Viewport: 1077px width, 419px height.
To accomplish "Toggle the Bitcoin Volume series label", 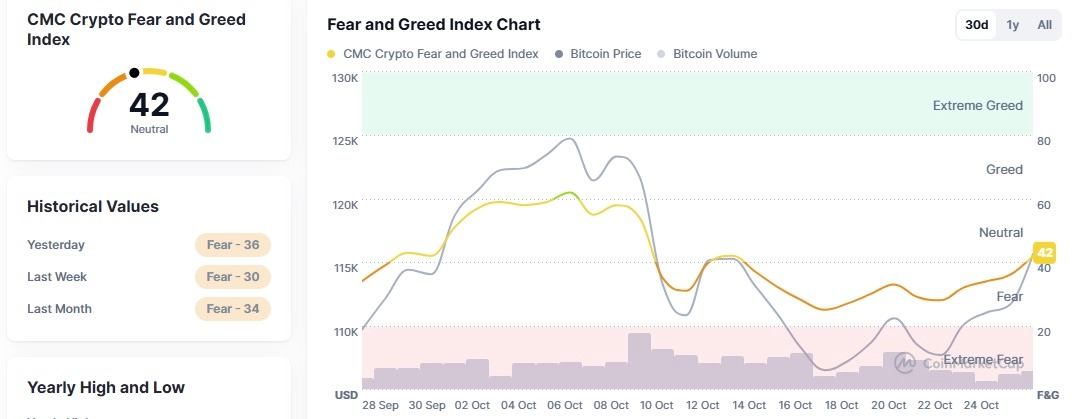I will point(715,54).
